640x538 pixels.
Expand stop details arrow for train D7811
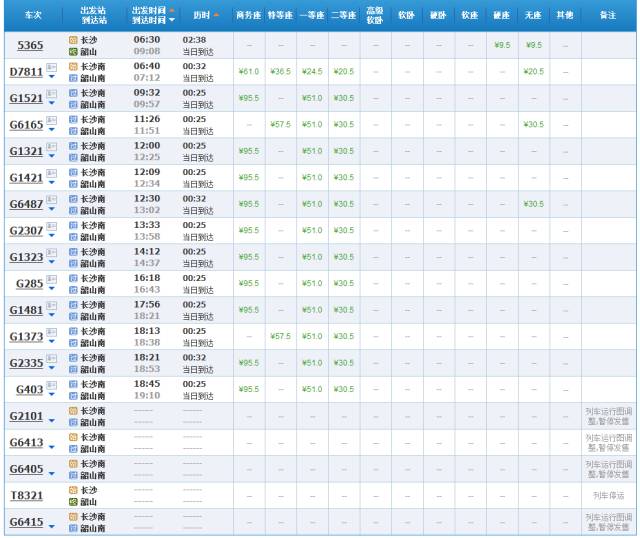(x=51, y=77)
